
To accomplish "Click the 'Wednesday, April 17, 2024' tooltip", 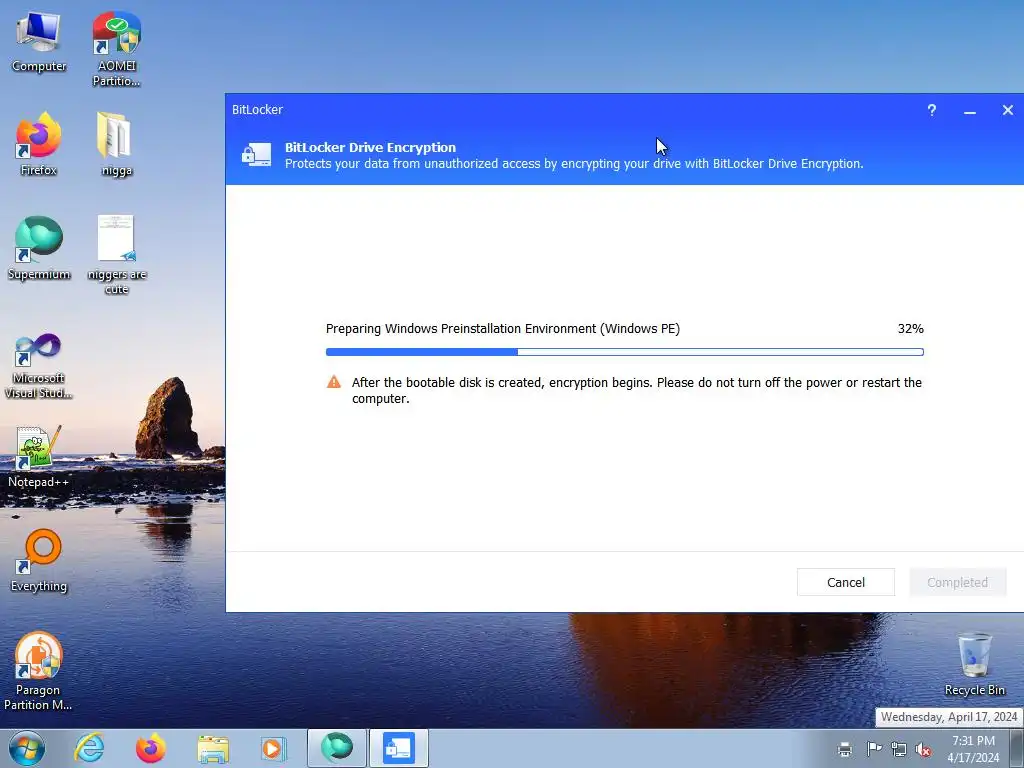I will 949,717.
